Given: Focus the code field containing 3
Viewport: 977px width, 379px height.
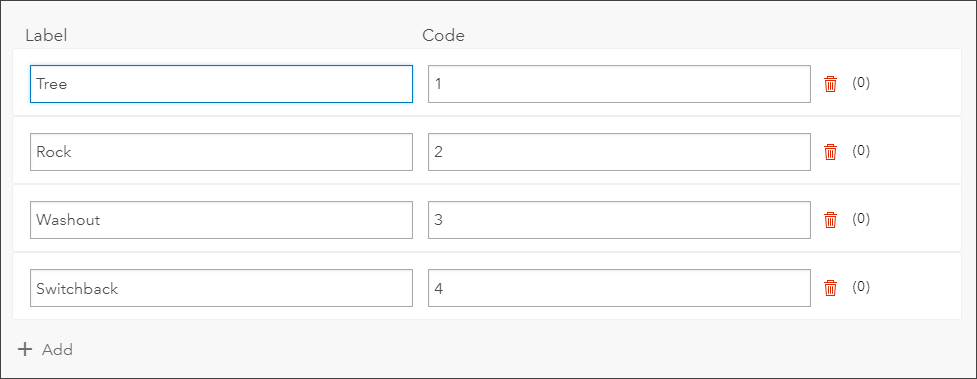Looking at the screenshot, I should pos(619,219).
